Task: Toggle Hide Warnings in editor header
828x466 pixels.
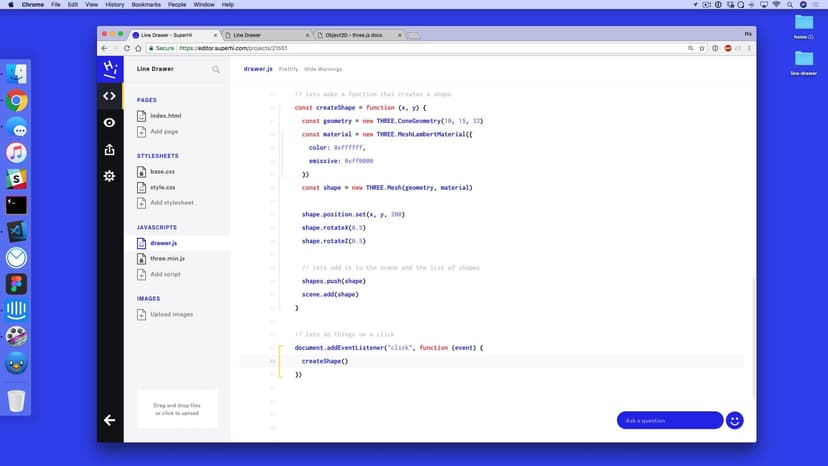Action: point(323,69)
